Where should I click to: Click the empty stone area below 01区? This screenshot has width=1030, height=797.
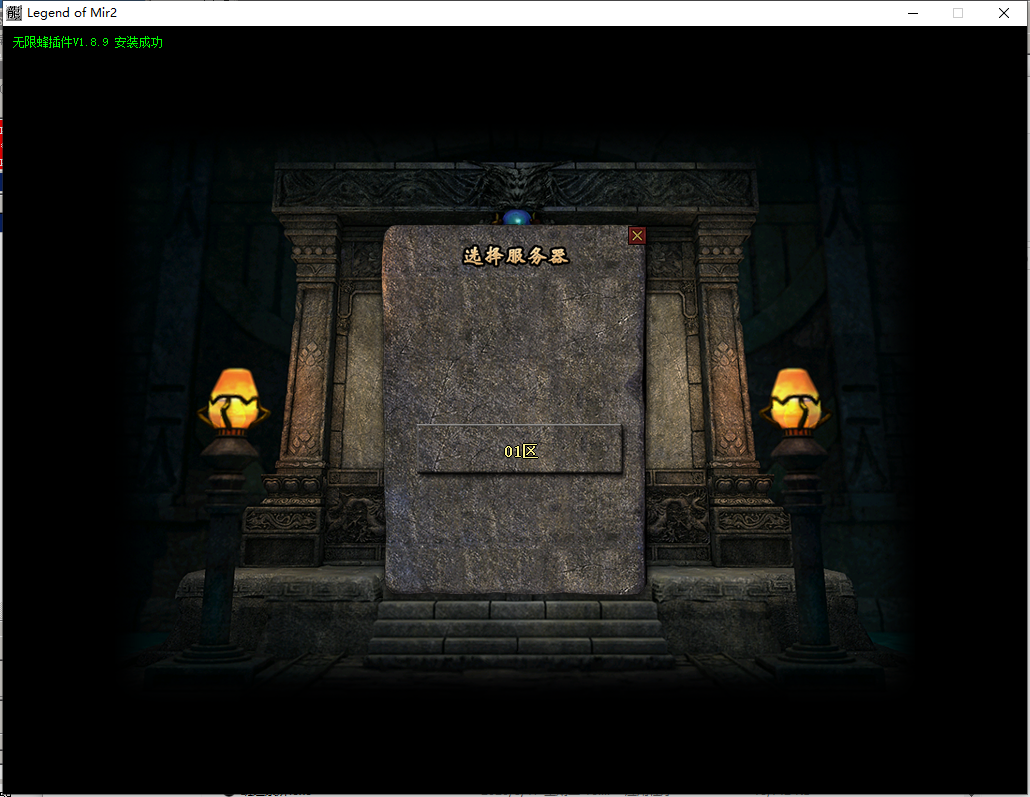515,530
